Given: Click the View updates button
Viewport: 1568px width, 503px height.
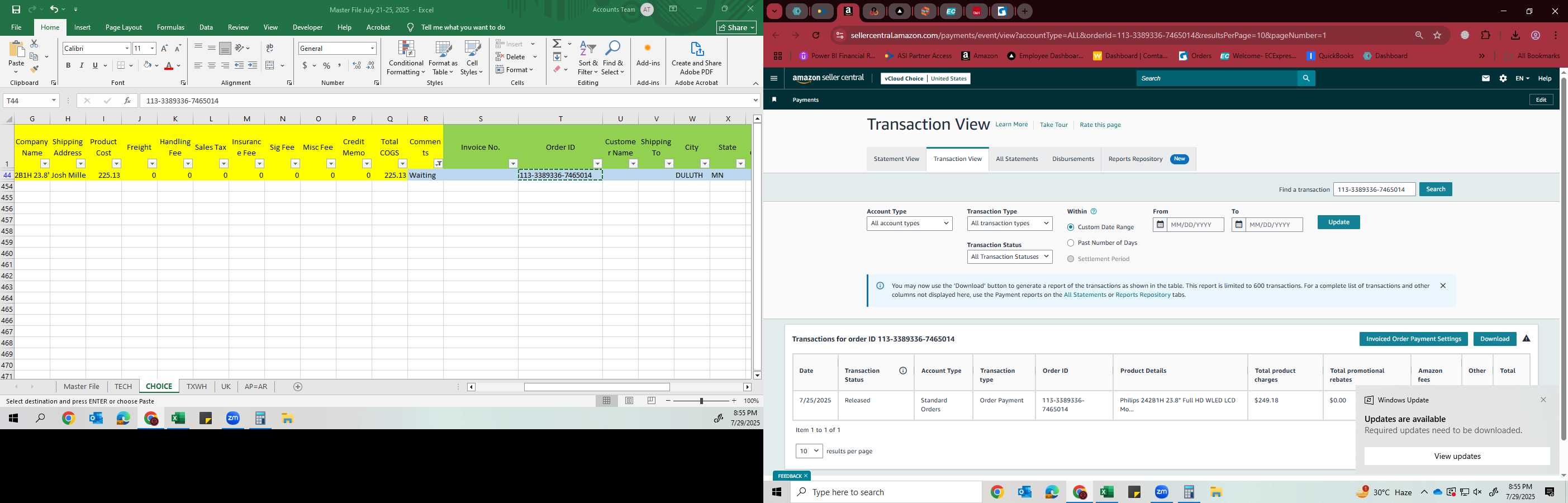Looking at the screenshot, I should [x=1457, y=456].
